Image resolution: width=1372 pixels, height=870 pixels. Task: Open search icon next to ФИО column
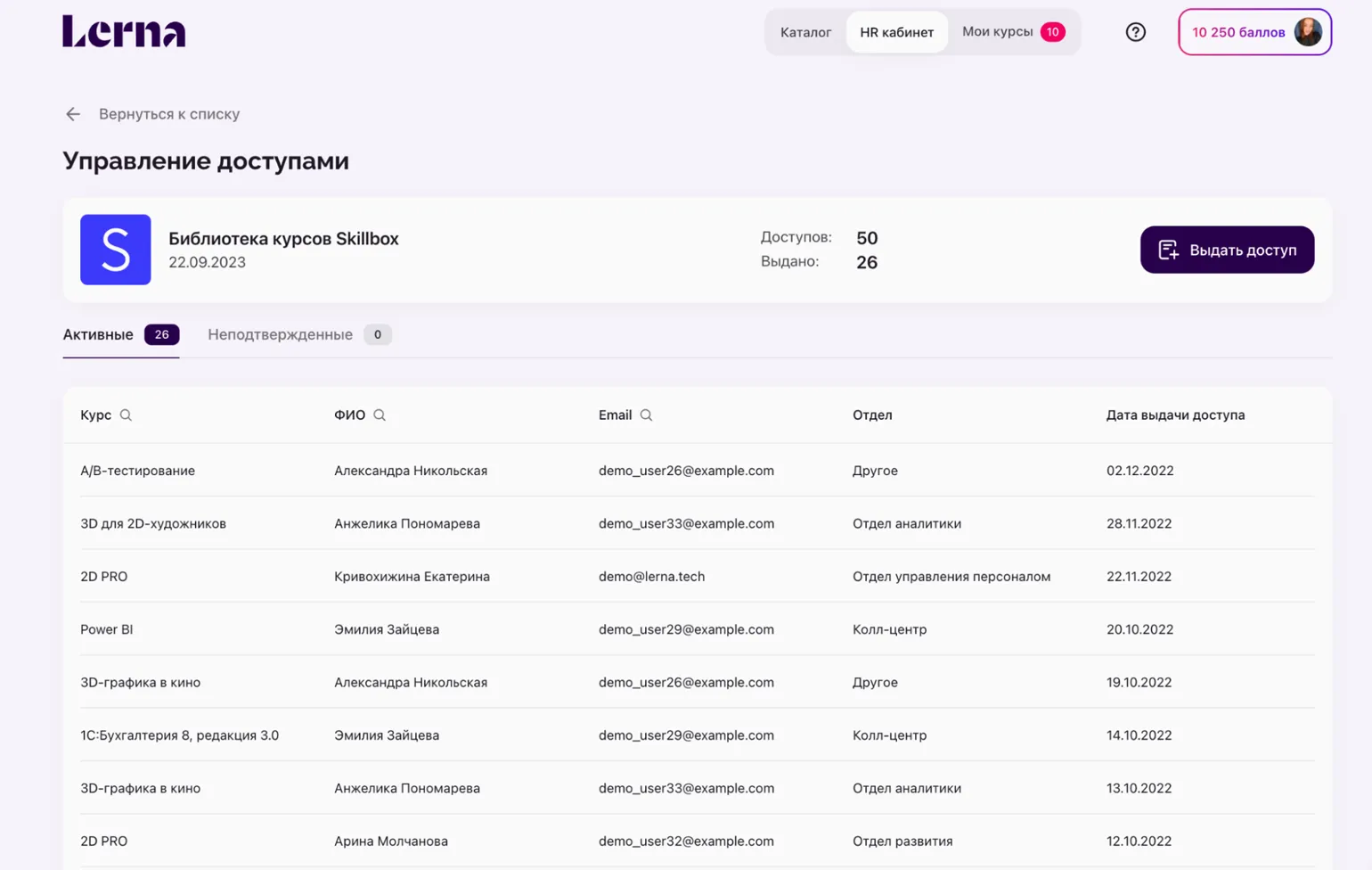380,415
